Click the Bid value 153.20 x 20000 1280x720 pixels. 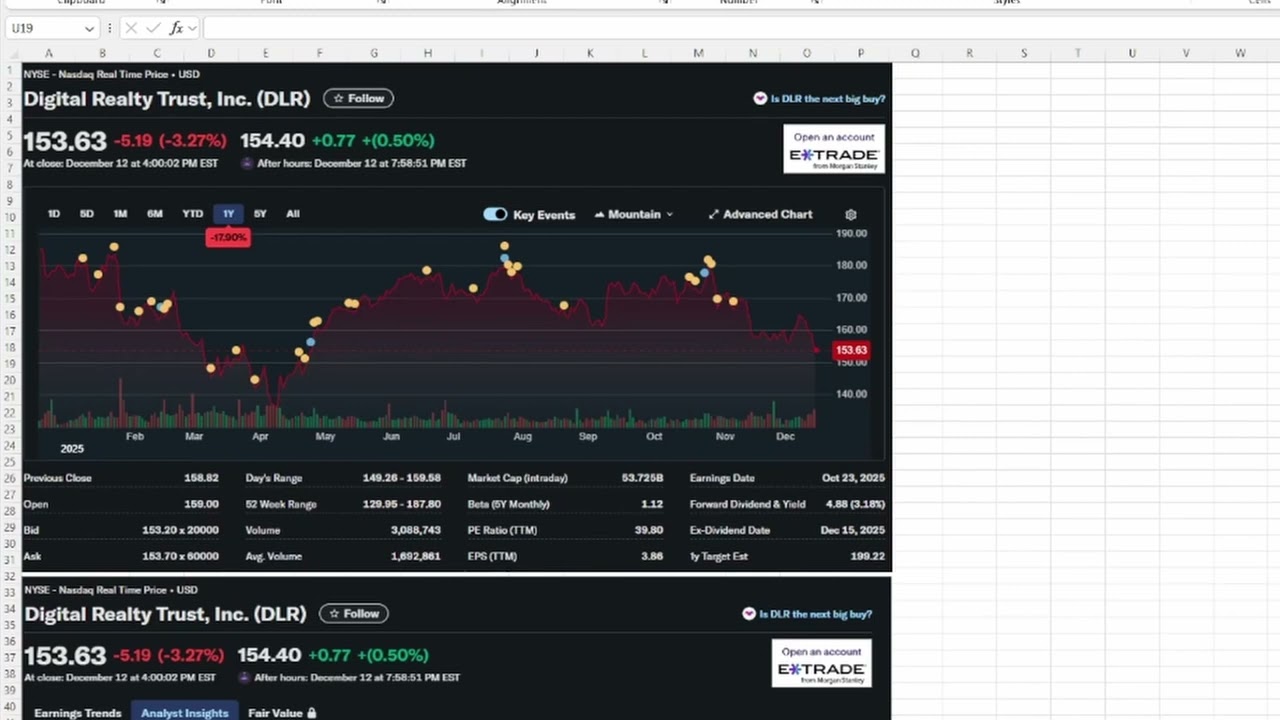click(x=180, y=530)
